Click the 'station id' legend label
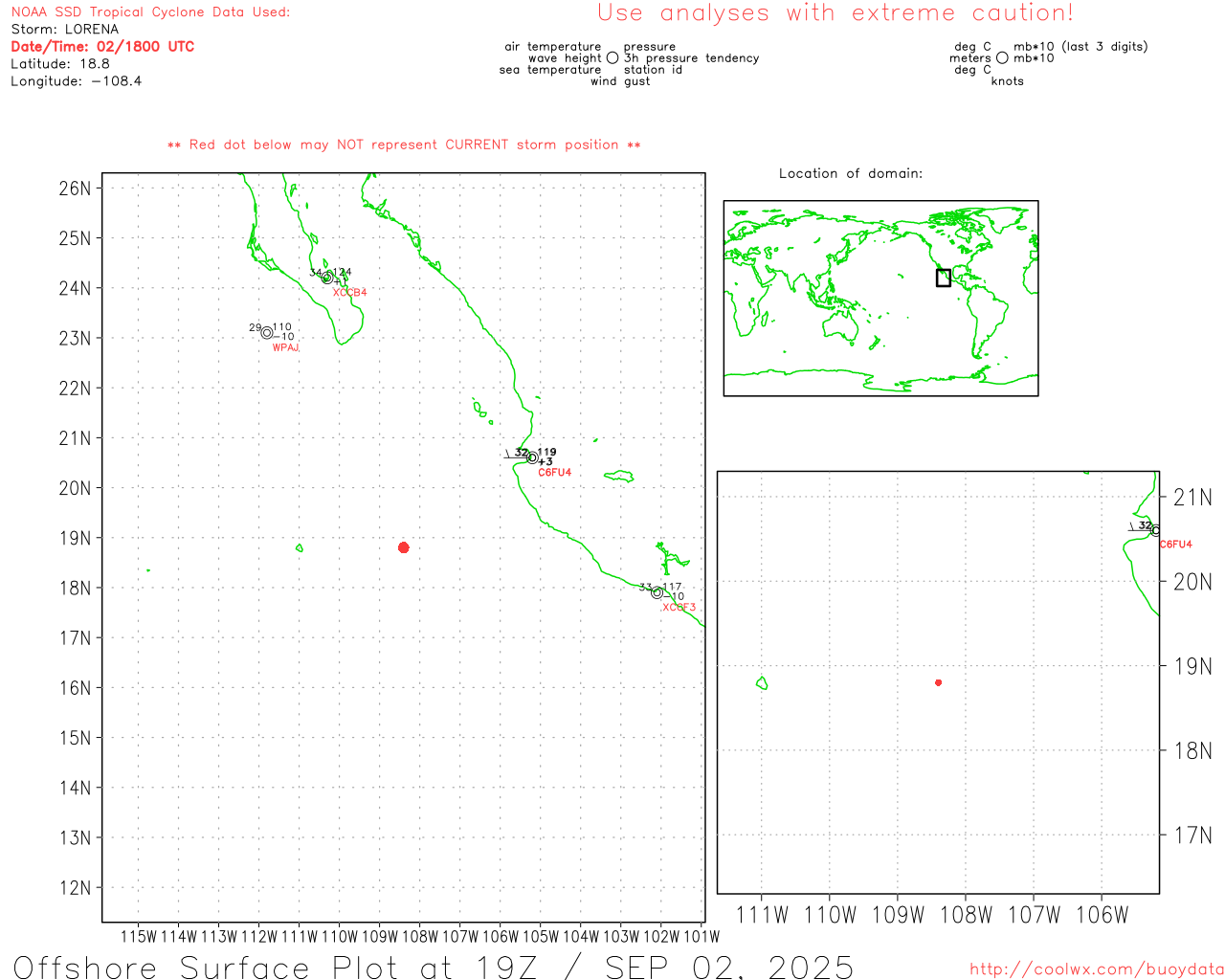 pyautogui.click(x=653, y=70)
